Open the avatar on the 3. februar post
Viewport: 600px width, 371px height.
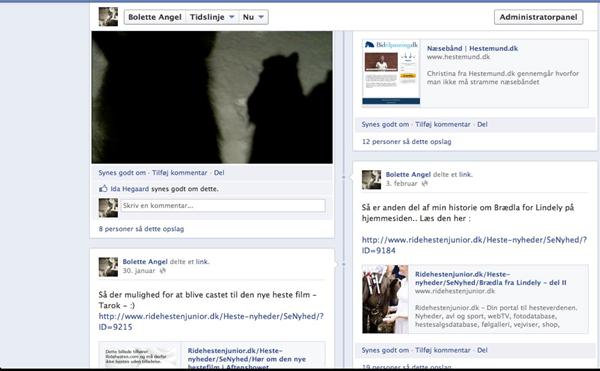click(372, 180)
